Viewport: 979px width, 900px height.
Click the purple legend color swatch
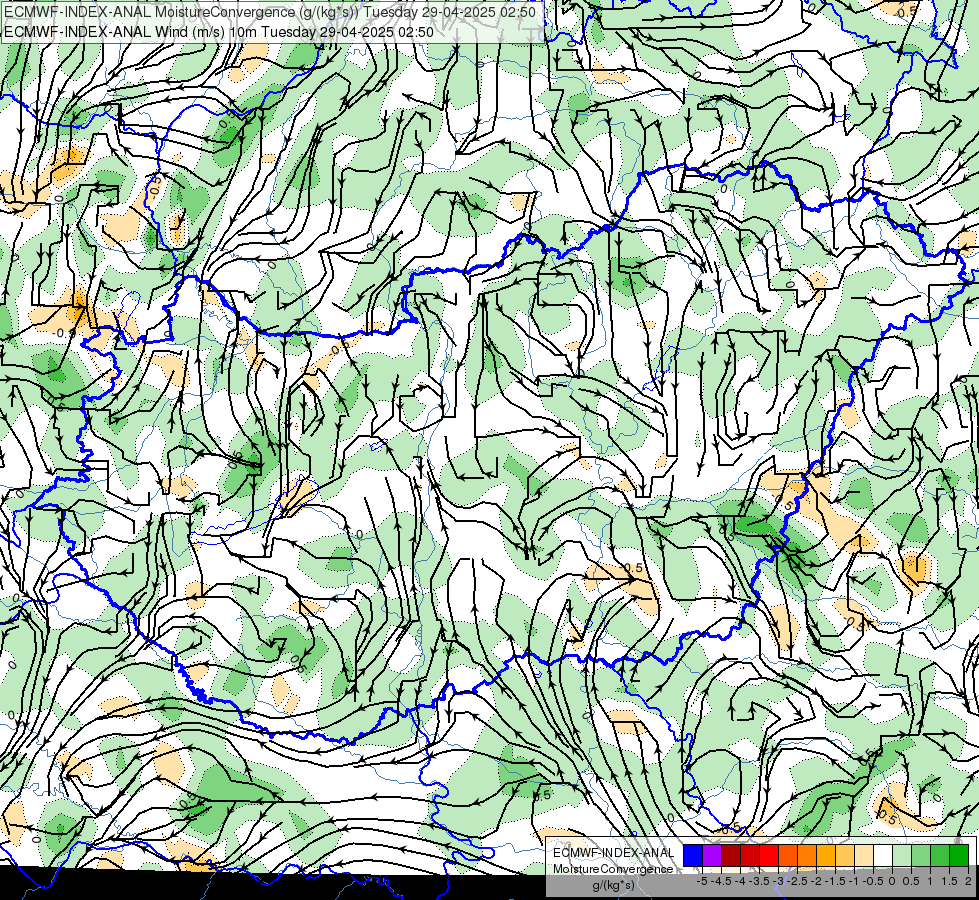click(712, 855)
